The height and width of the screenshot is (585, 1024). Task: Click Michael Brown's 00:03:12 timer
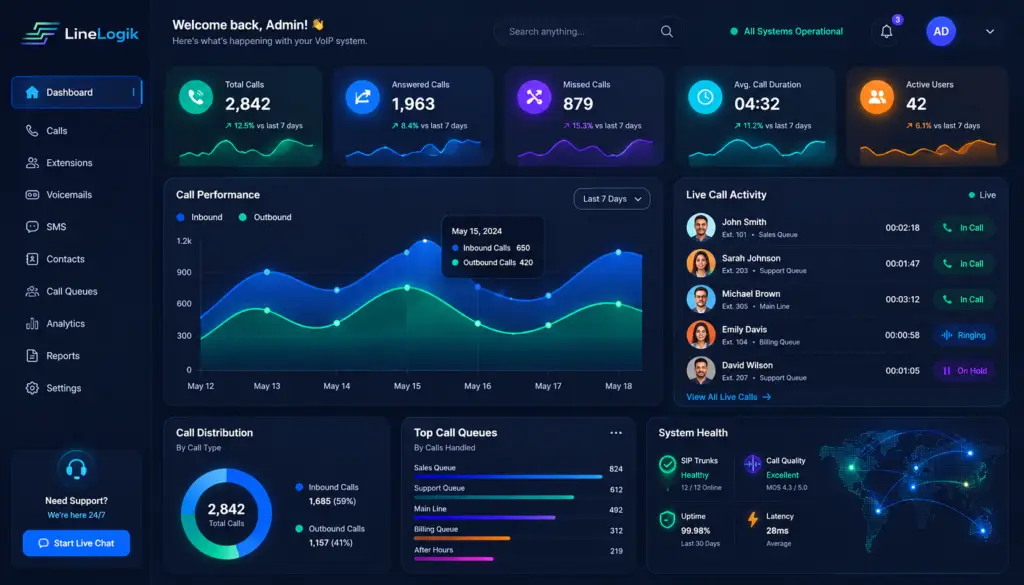(x=902, y=299)
